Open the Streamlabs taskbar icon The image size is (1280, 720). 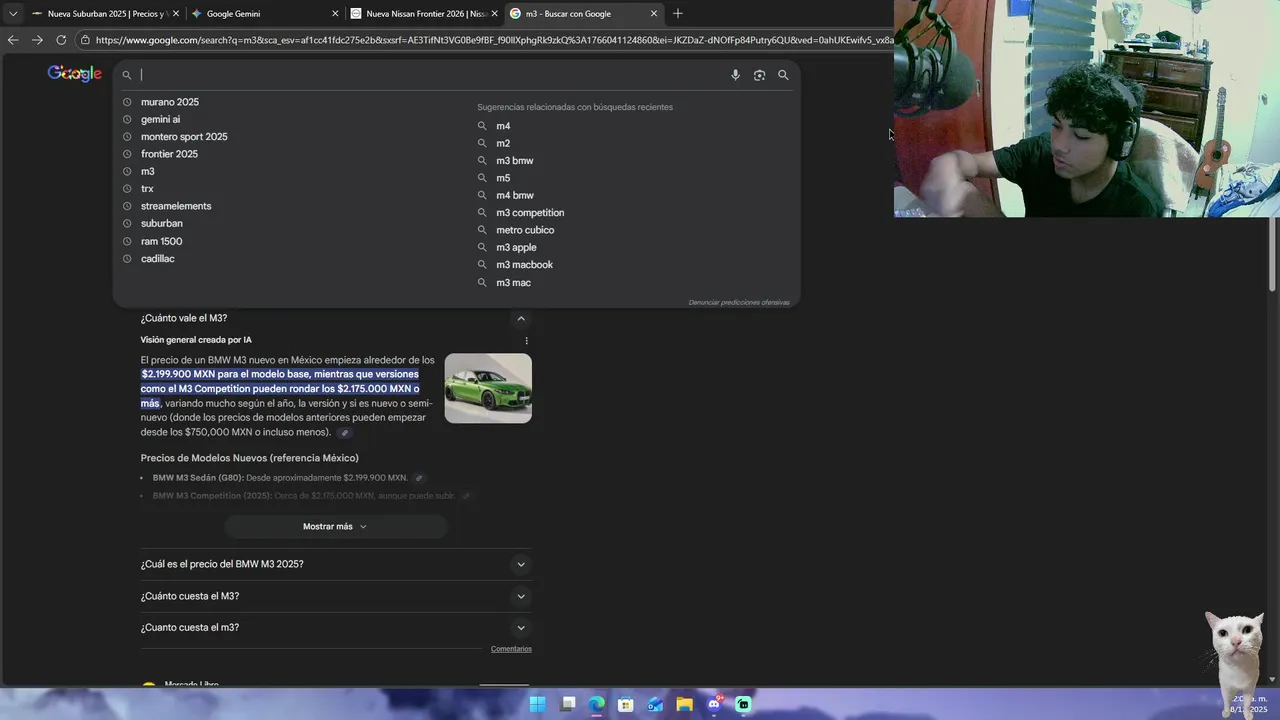(743, 704)
